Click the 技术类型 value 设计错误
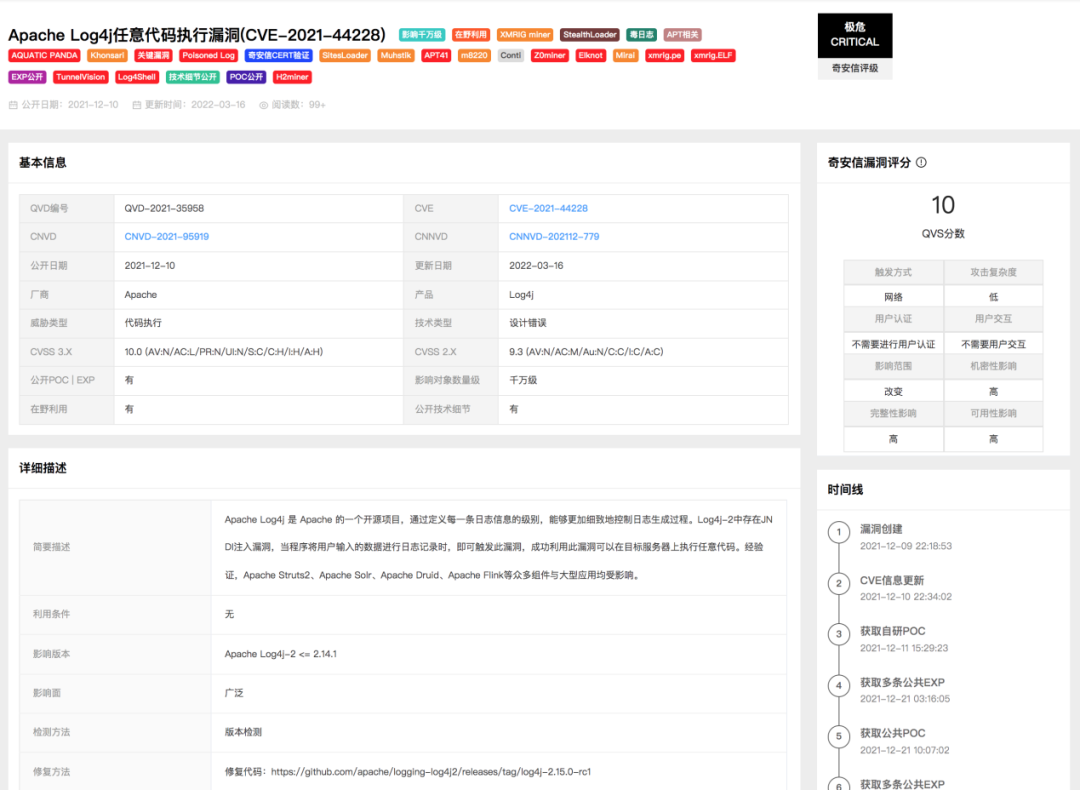Image resolution: width=1080 pixels, height=790 pixels. [x=528, y=322]
